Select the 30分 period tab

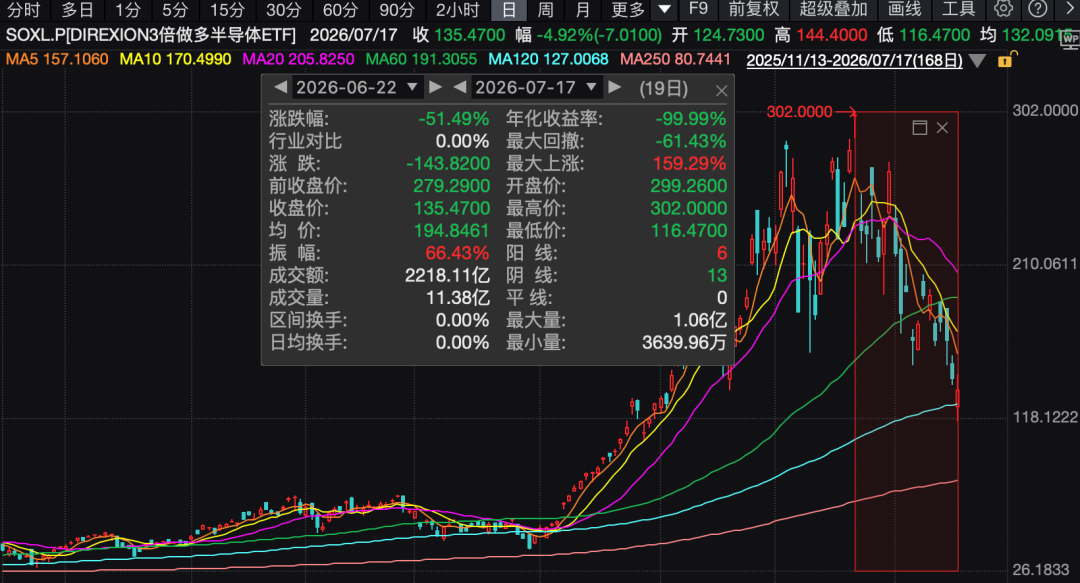point(283,9)
